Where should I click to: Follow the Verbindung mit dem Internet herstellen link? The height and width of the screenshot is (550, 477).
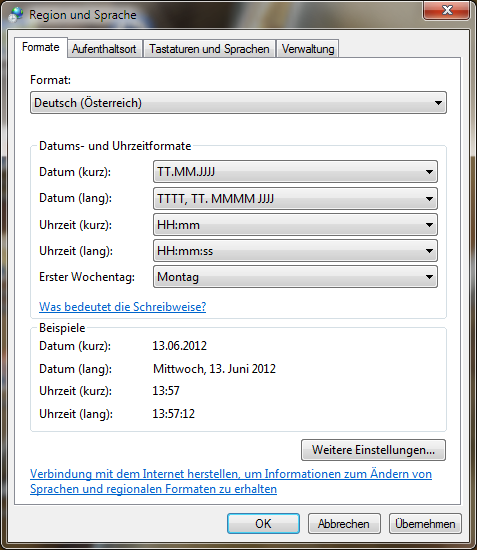tap(231, 481)
